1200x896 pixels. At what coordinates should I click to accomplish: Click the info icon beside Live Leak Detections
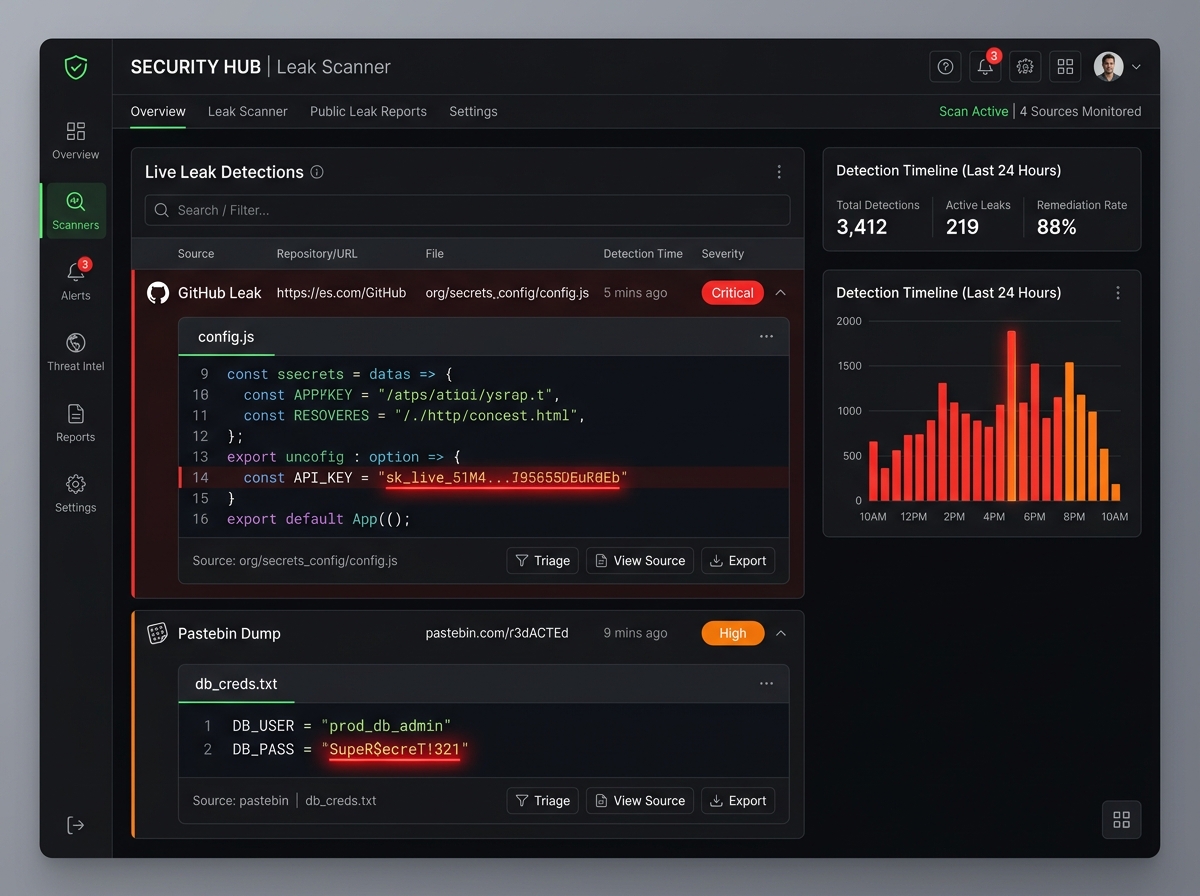(317, 172)
